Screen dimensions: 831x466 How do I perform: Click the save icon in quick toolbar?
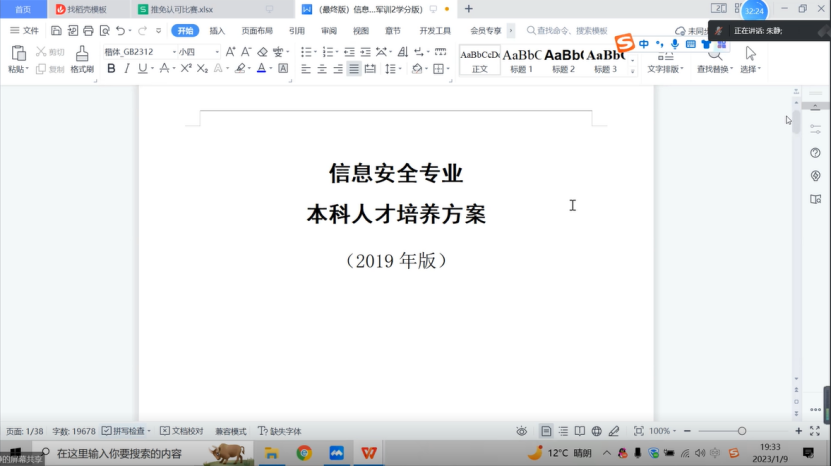point(56,31)
